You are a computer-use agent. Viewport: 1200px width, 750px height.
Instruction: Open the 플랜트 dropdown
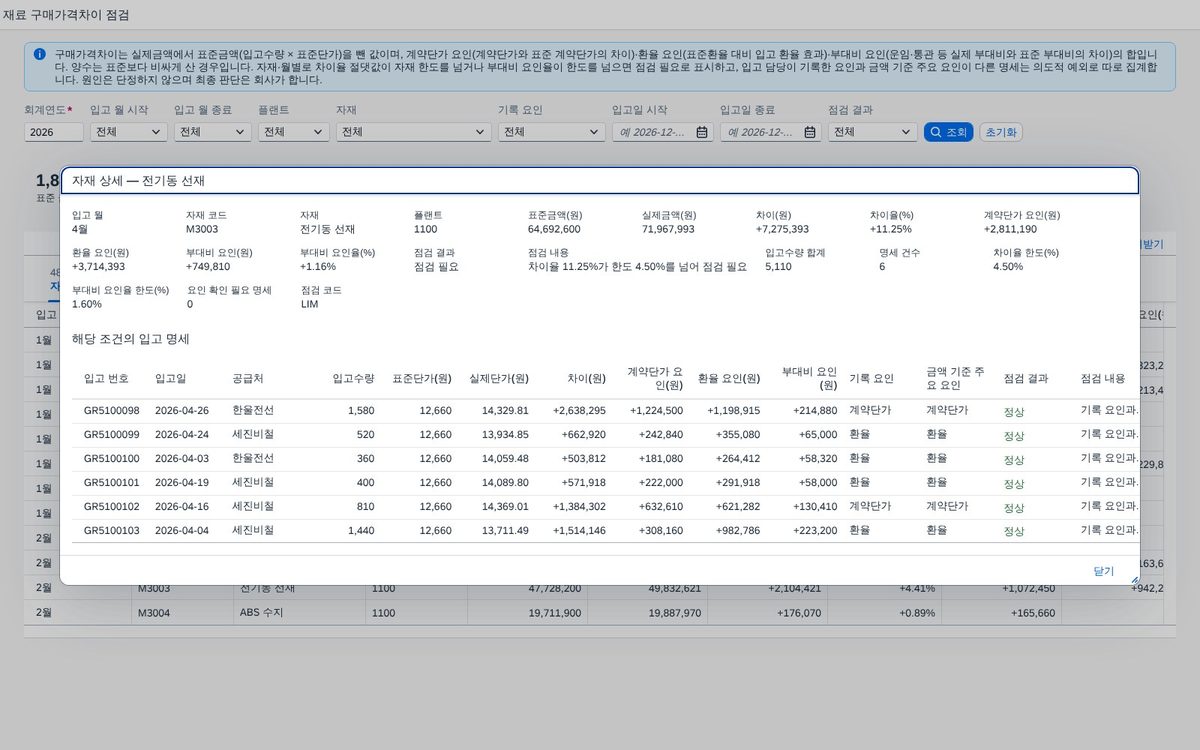click(x=293, y=132)
